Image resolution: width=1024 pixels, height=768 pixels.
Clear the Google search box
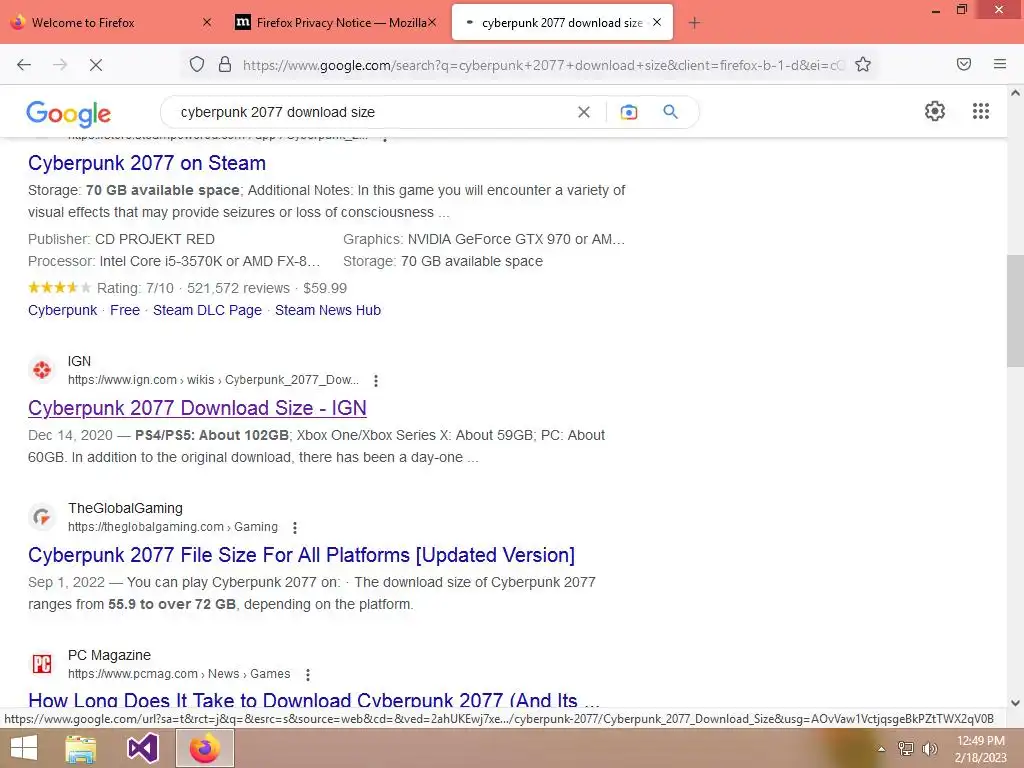[x=584, y=112]
